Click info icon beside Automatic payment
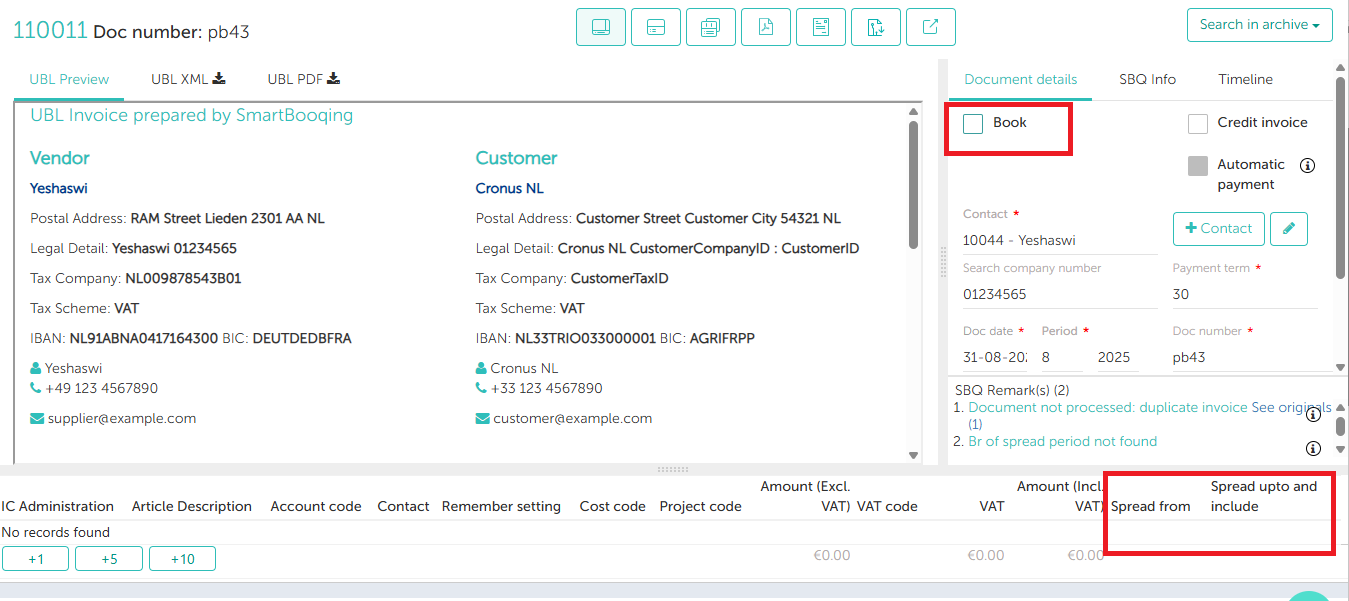 point(1307,165)
